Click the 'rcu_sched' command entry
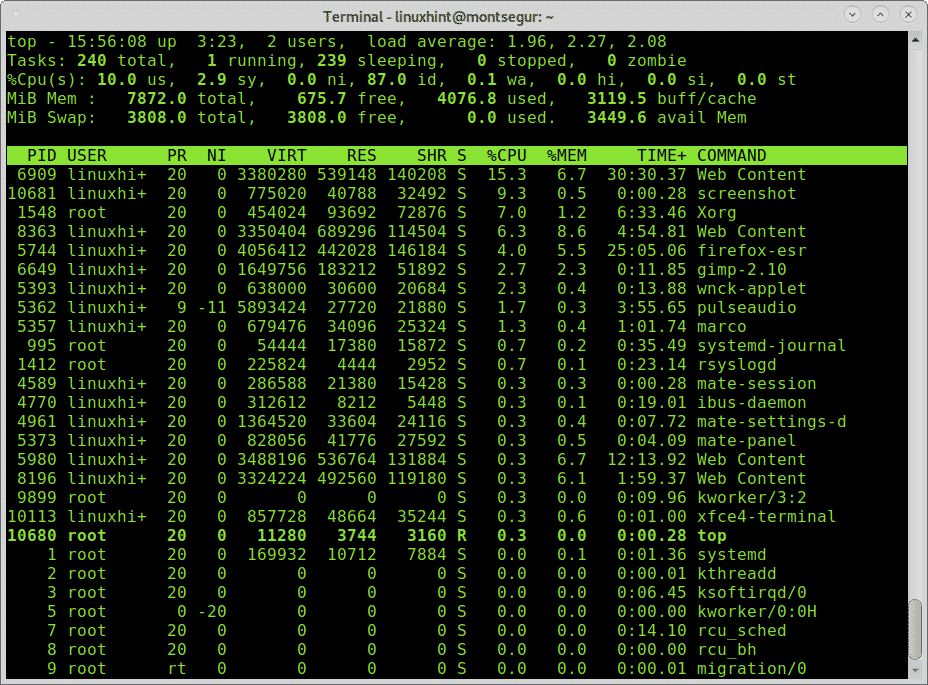The height and width of the screenshot is (685, 928). tap(742, 631)
